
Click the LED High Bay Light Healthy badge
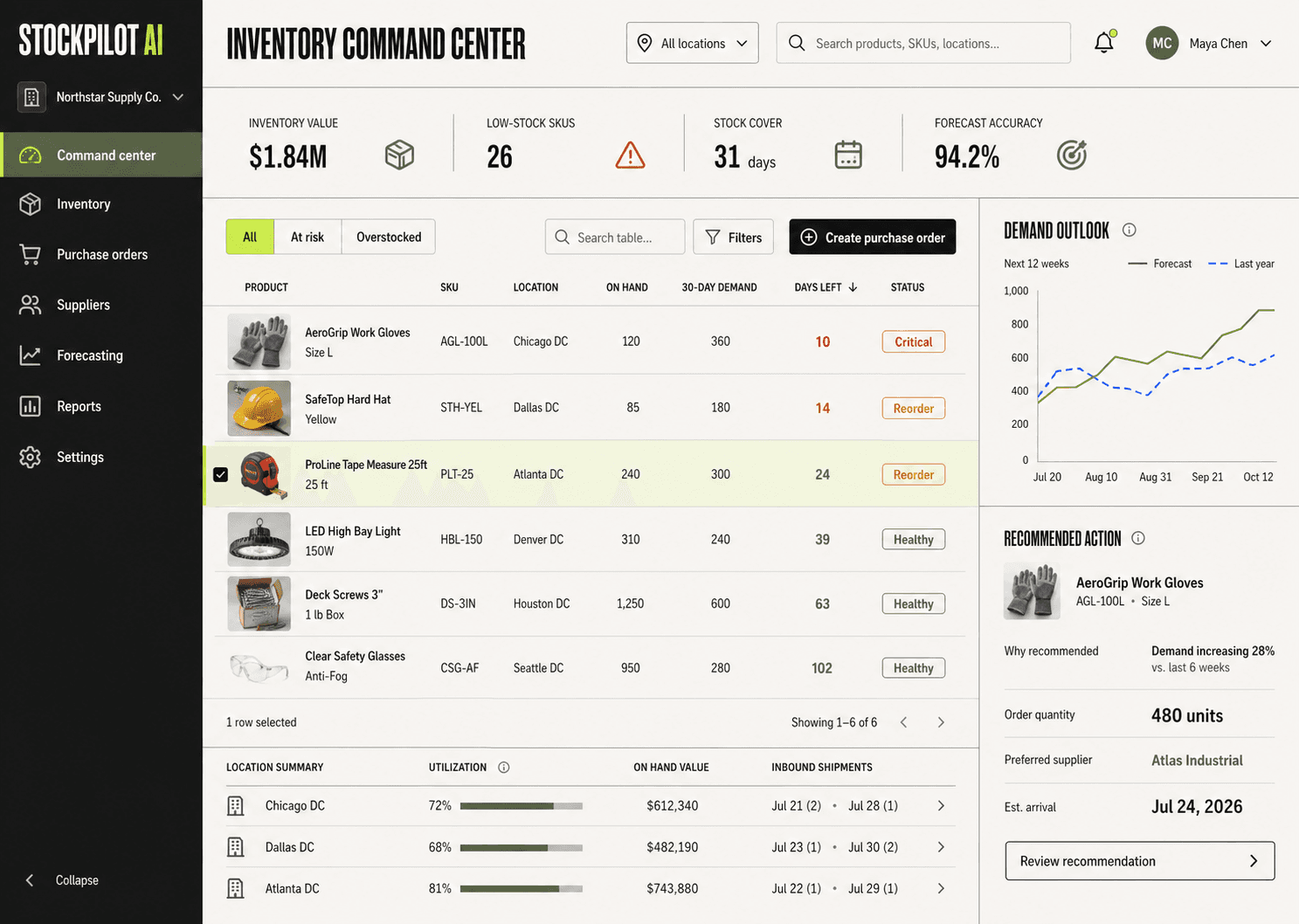tap(914, 540)
